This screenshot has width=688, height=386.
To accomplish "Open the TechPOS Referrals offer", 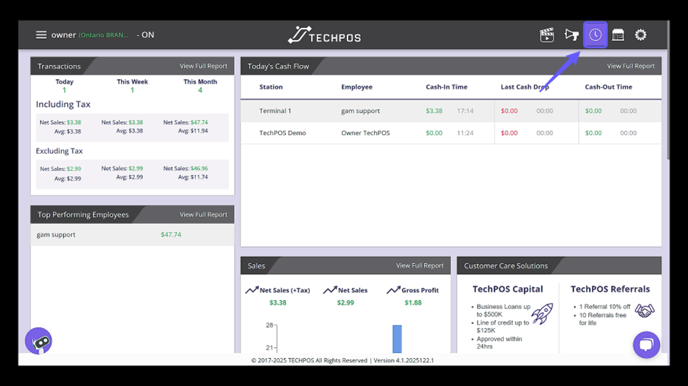I will tap(610, 306).
